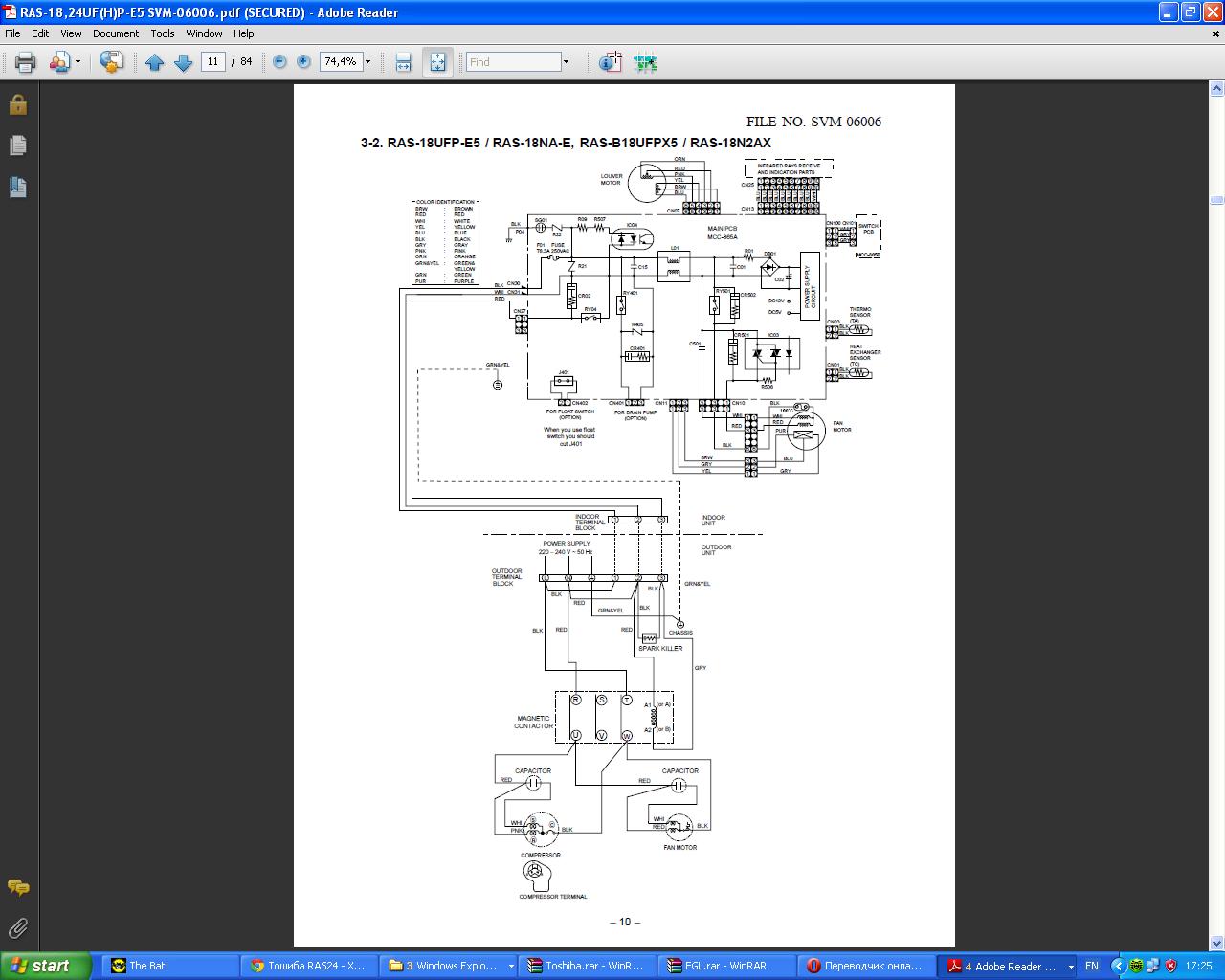Viewport: 1225px width, 980px height.
Task: Expand the zoom percentage dropdown
Action: tap(367, 62)
